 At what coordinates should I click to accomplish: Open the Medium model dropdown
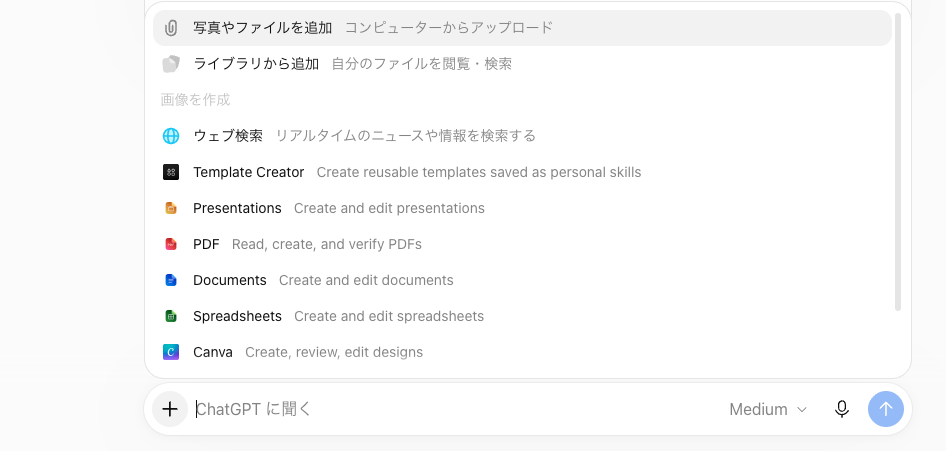(768, 409)
